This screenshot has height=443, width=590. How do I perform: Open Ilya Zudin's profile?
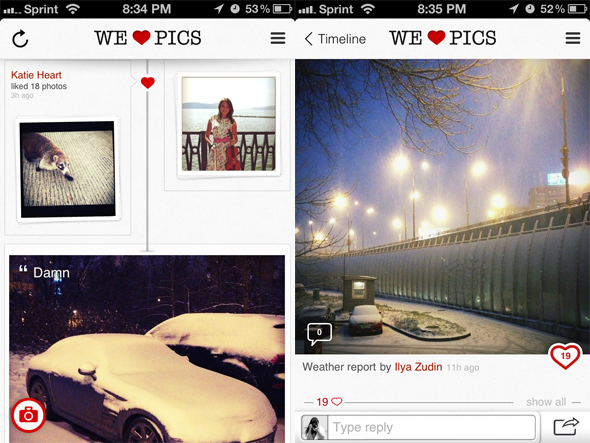(x=418, y=367)
